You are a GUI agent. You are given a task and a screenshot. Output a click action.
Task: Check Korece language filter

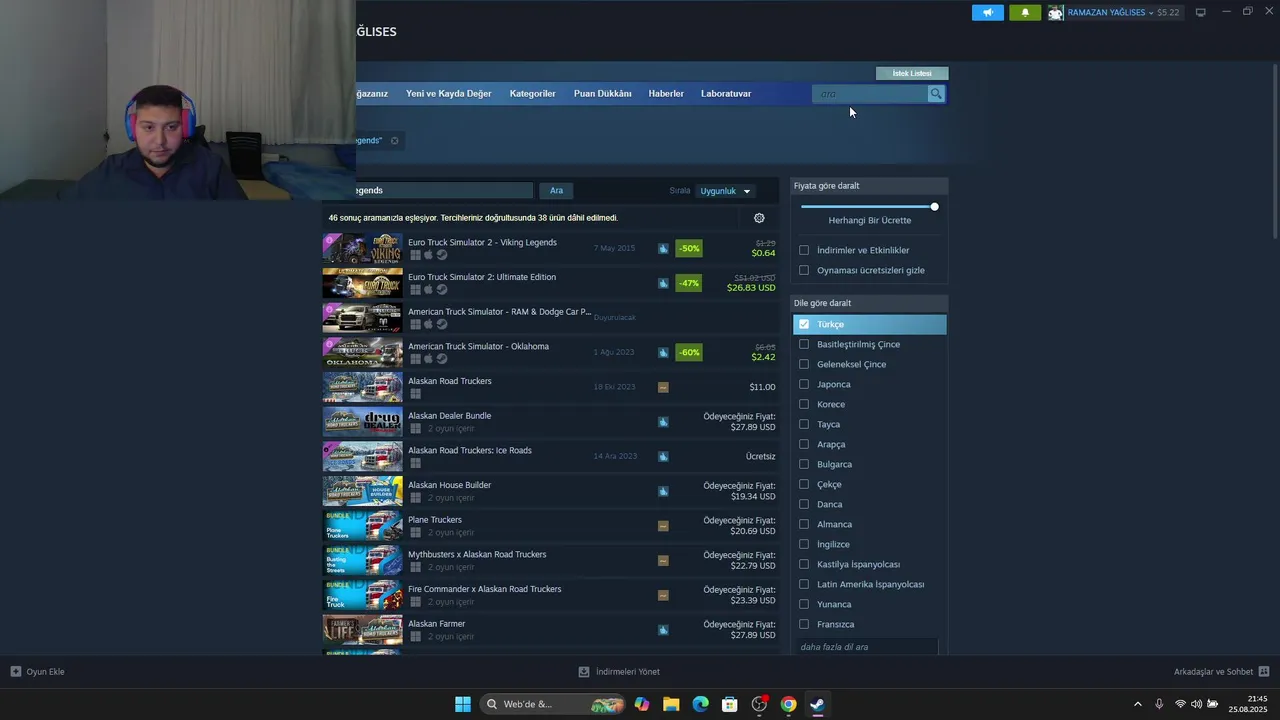(x=804, y=404)
